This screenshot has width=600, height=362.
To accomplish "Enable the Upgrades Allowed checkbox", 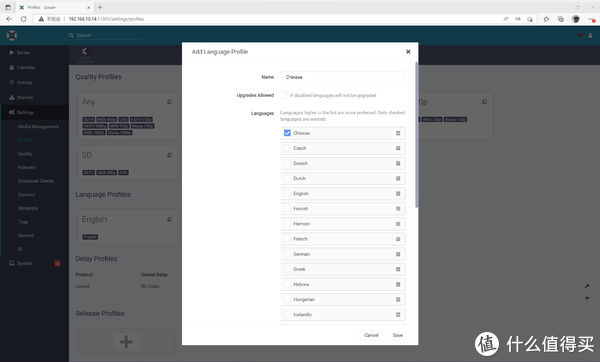I will click(x=284, y=95).
